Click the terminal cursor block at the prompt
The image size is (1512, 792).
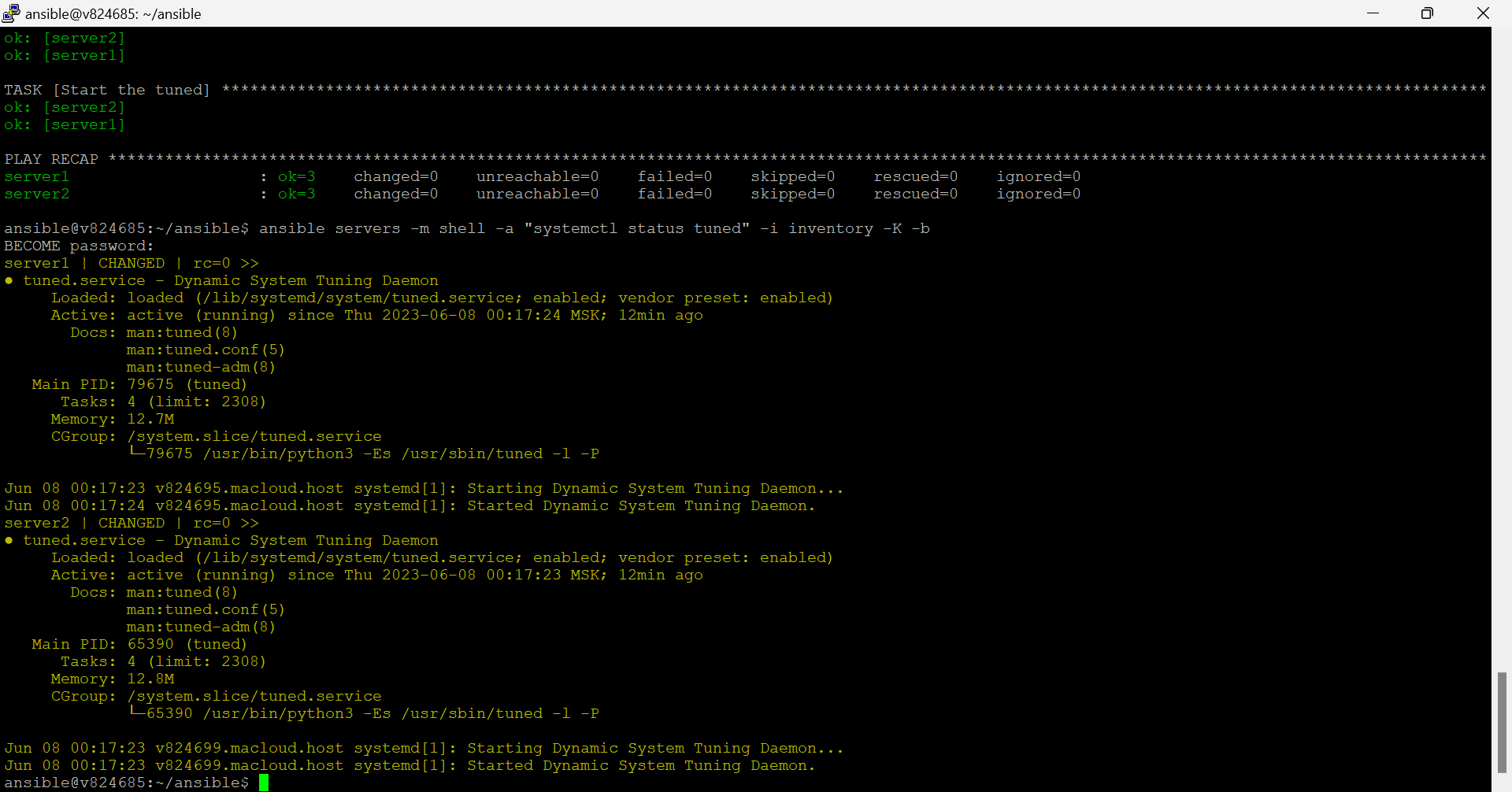(x=265, y=782)
